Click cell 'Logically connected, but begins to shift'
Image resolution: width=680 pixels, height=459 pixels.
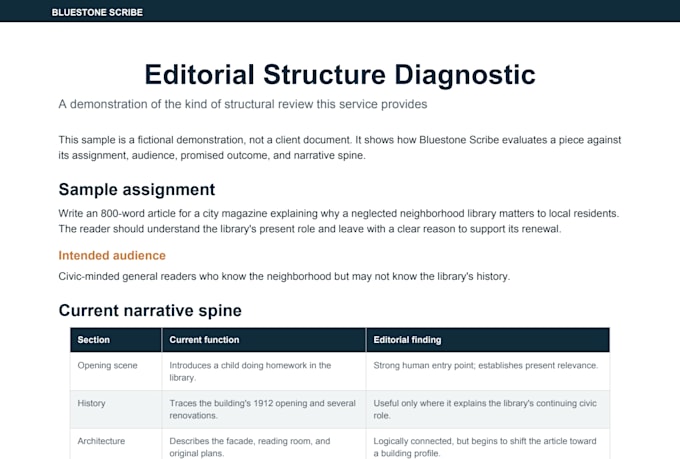pos(488,444)
